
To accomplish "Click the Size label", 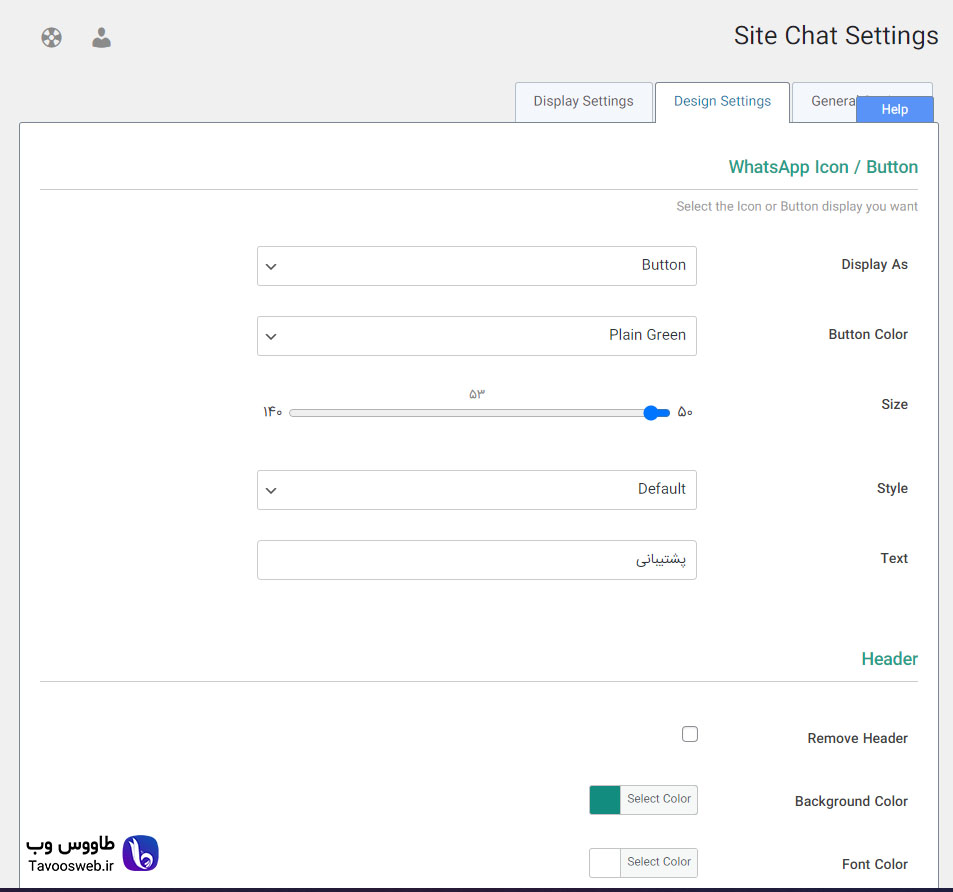I will pyautogui.click(x=894, y=404).
